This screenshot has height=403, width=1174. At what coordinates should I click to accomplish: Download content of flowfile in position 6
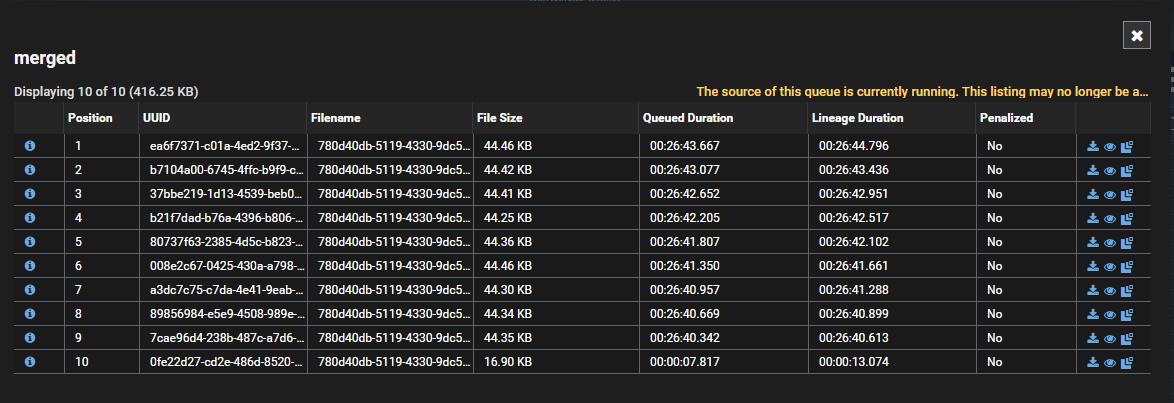[1093, 266]
